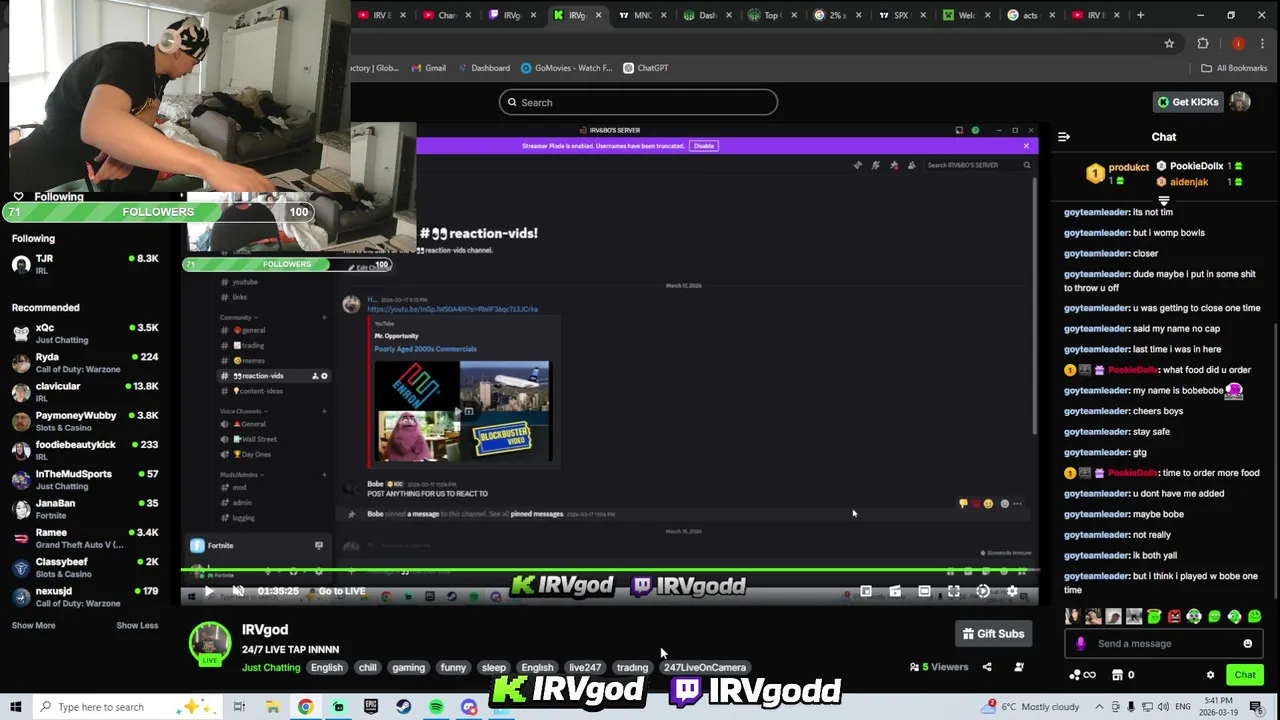Open nexusjd channel in sidebar
The width and height of the screenshot is (1280, 720).
point(85,597)
